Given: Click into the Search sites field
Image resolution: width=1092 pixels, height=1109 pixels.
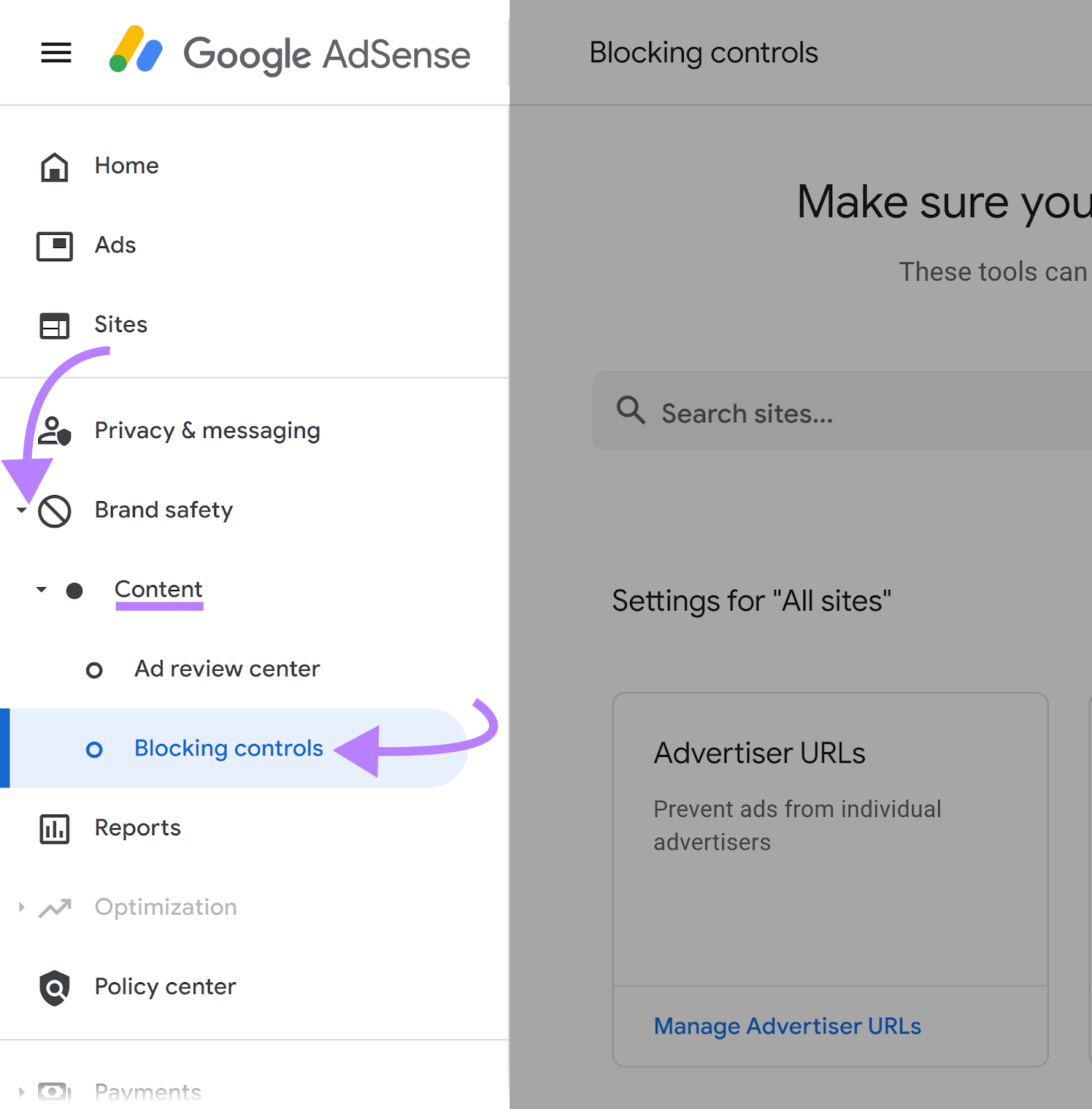Looking at the screenshot, I should coord(842,411).
